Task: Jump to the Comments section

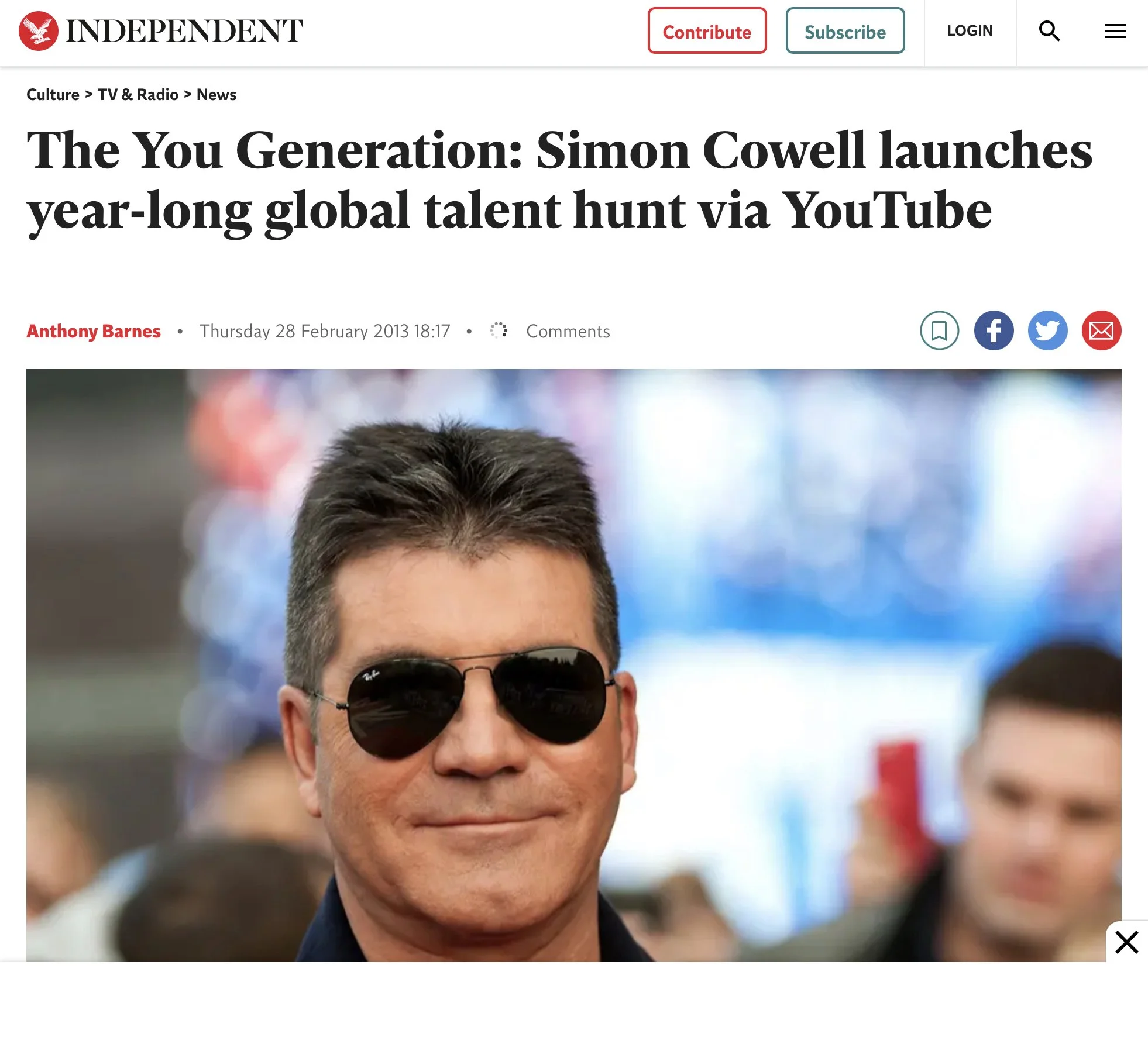Action: (x=568, y=331)
